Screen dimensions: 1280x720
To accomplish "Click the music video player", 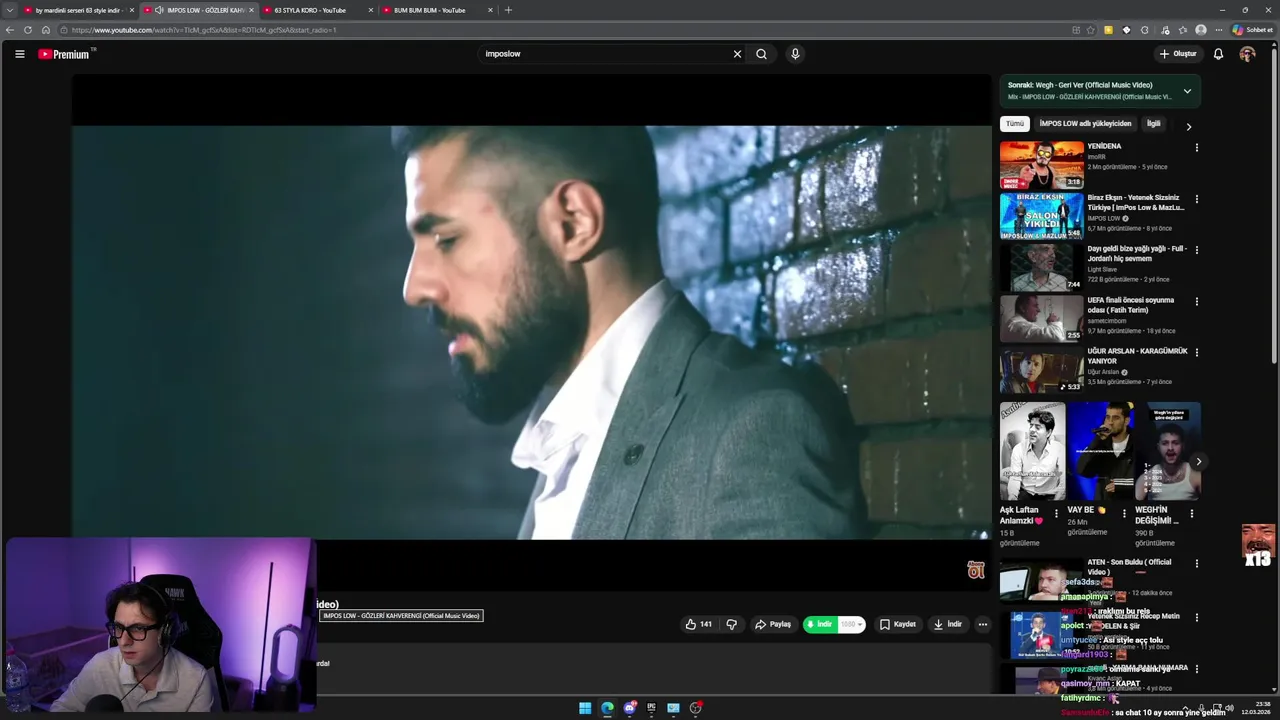I will pos(531,332).
